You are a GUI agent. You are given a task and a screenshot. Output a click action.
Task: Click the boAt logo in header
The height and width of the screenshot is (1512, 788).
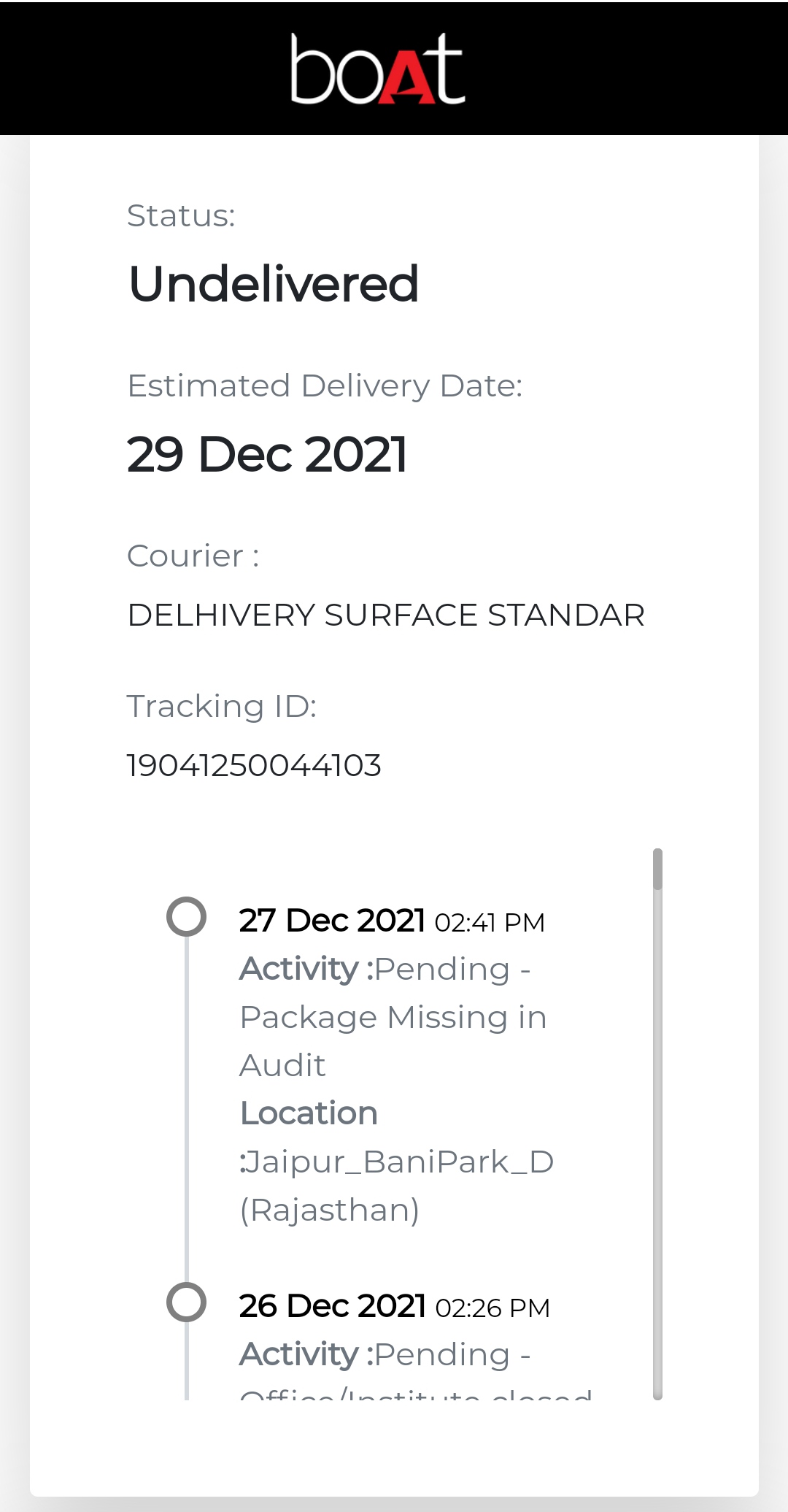point(377,69)
